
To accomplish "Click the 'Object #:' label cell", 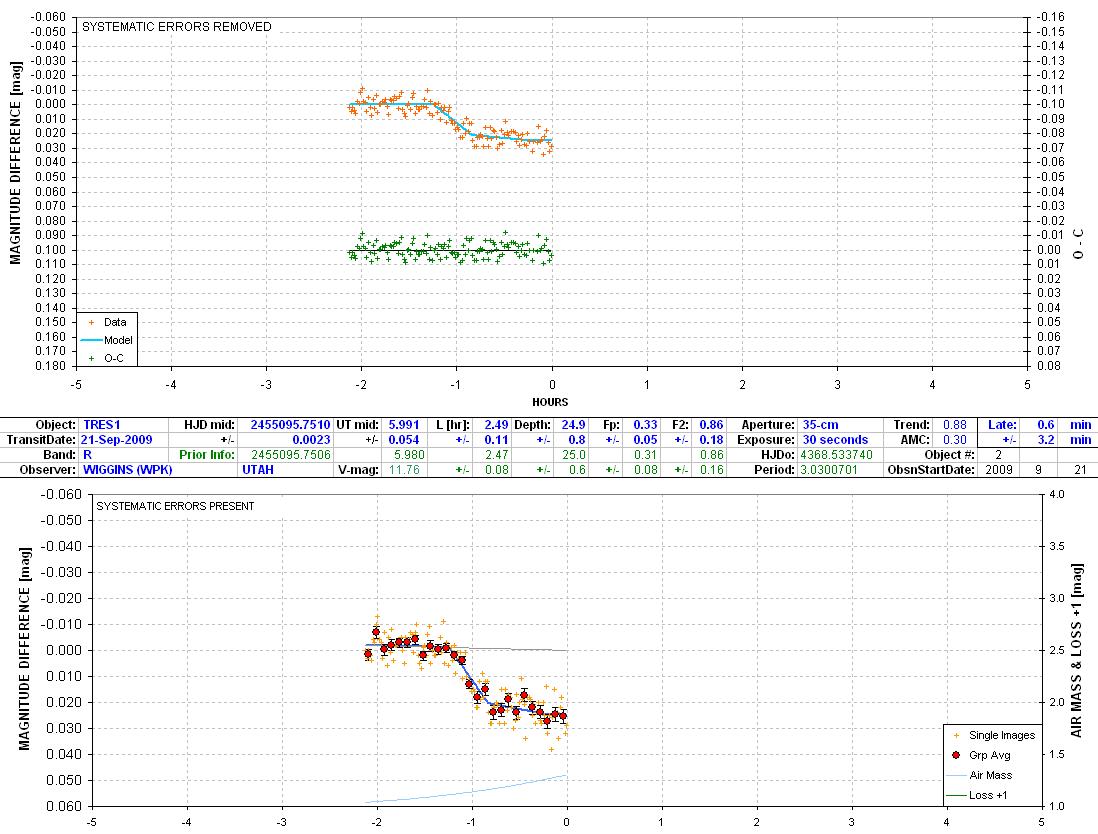I will (x=949, y=454).
